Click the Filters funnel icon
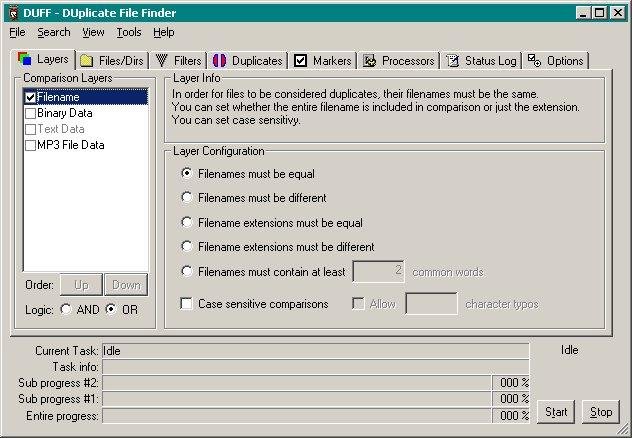The width and height of the screenshot is (632, 438). [x=162, y=61]
